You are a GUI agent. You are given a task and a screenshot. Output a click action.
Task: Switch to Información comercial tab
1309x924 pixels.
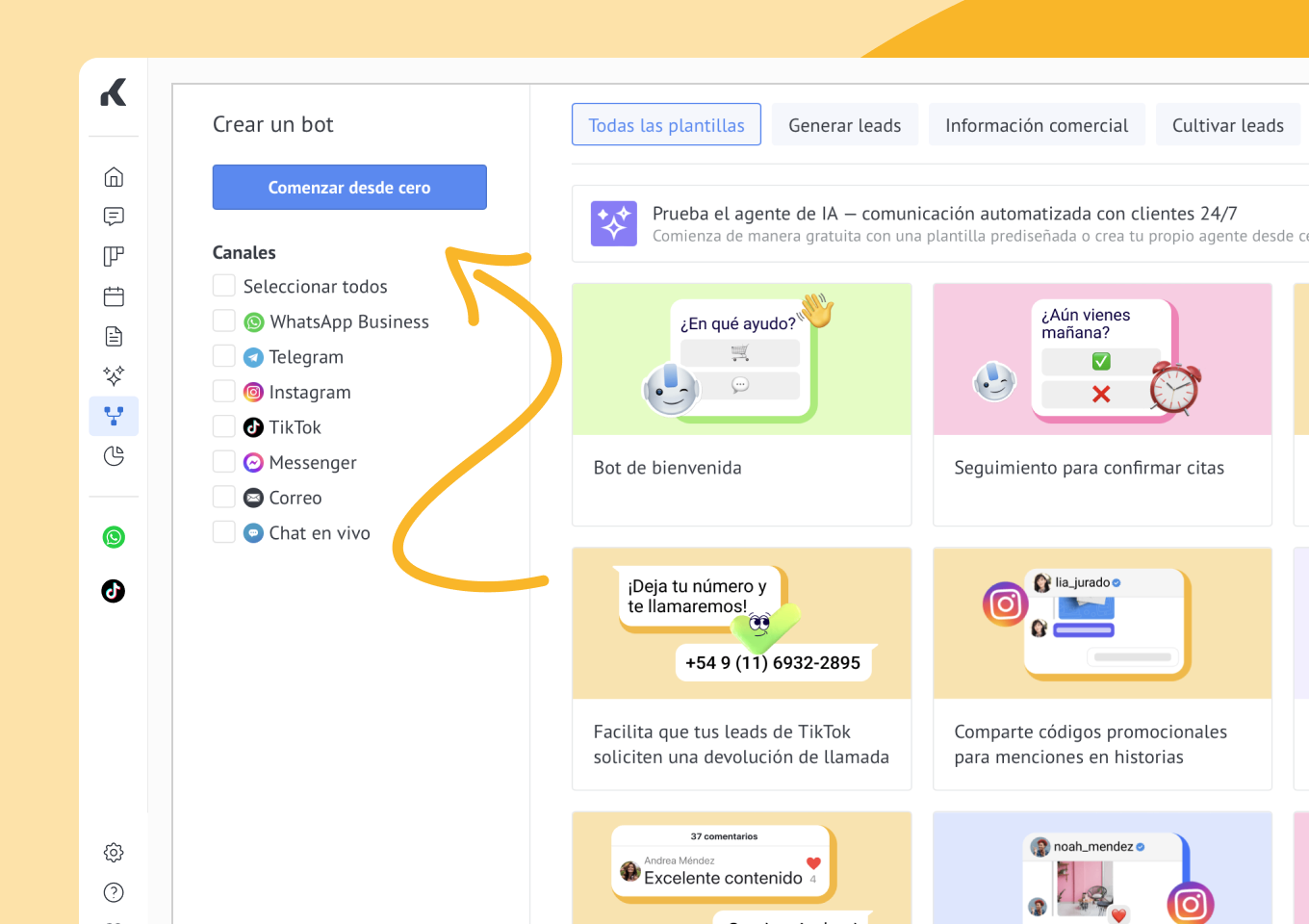(x=1036, y=125)
